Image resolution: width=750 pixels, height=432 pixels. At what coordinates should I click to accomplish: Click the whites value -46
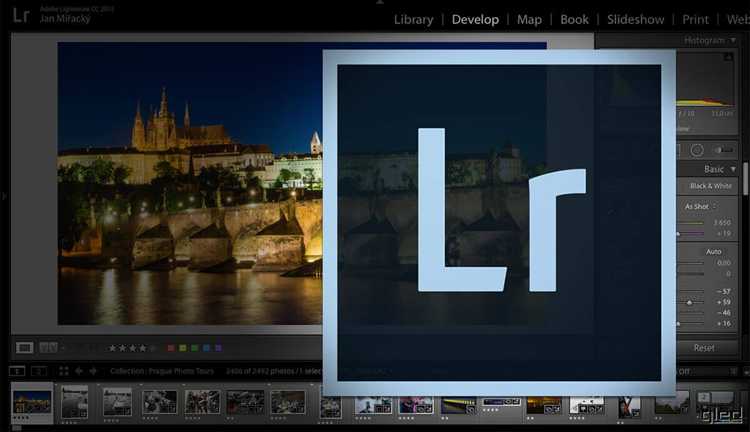(723, 312)
